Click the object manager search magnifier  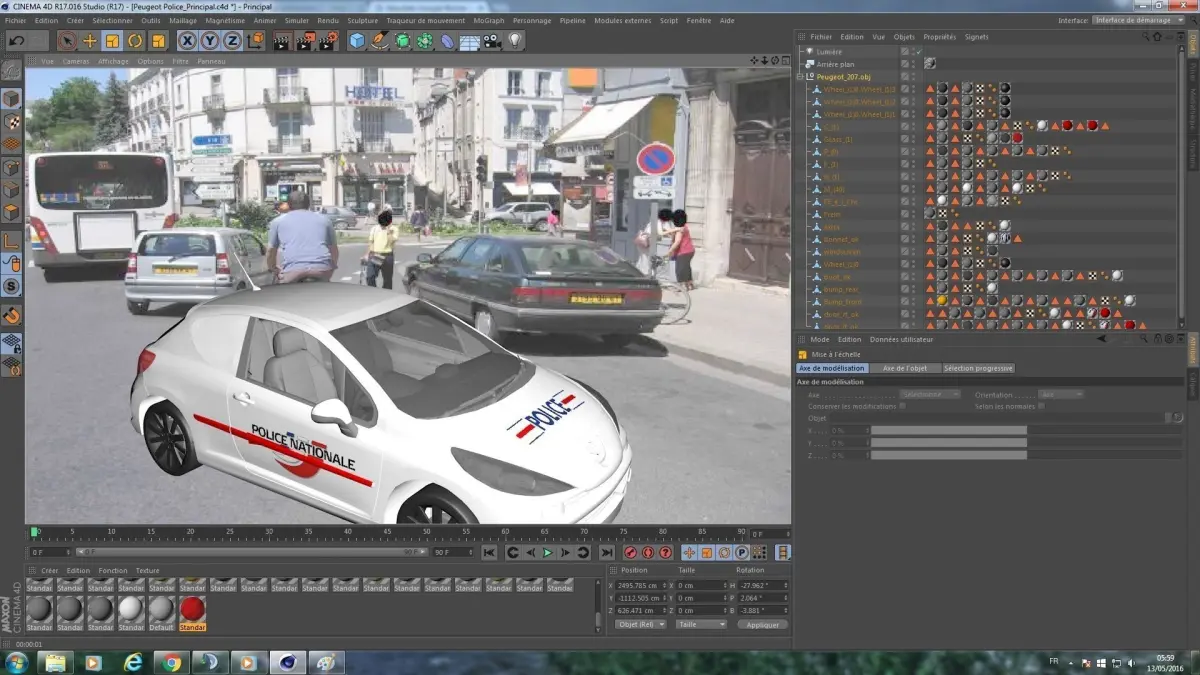tap(1148, 37)
